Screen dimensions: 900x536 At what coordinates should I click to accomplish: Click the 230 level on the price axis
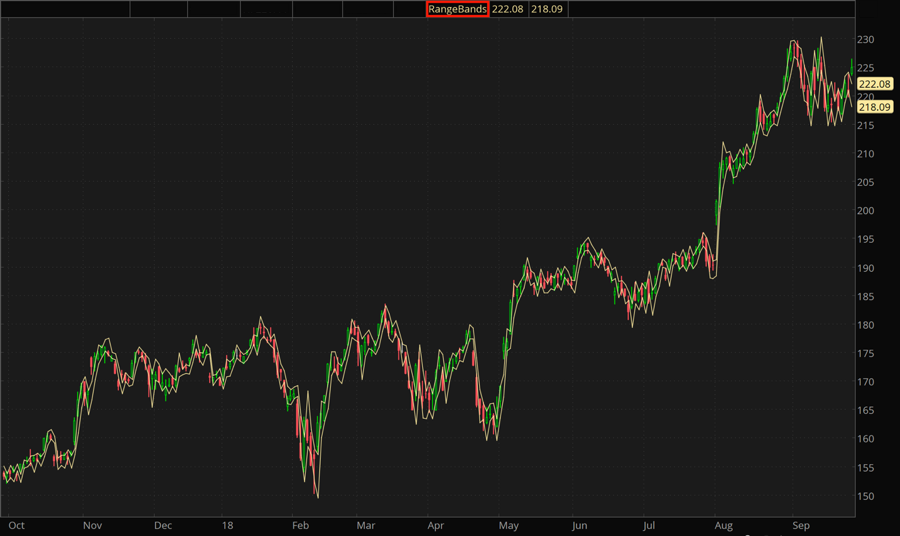click(x=866, y=40)
